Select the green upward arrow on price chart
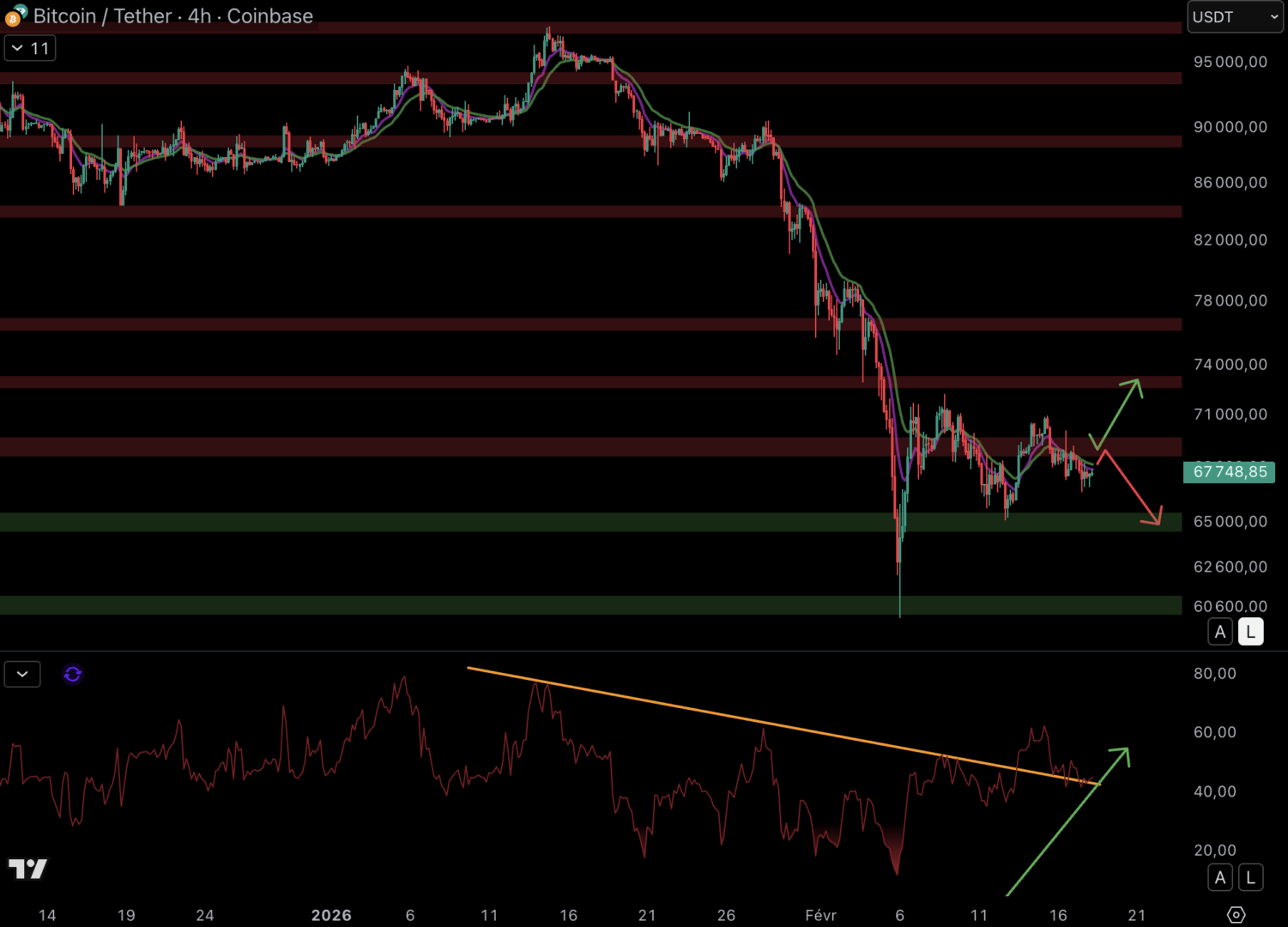The image size is (1288, 927). (1117, 412)
